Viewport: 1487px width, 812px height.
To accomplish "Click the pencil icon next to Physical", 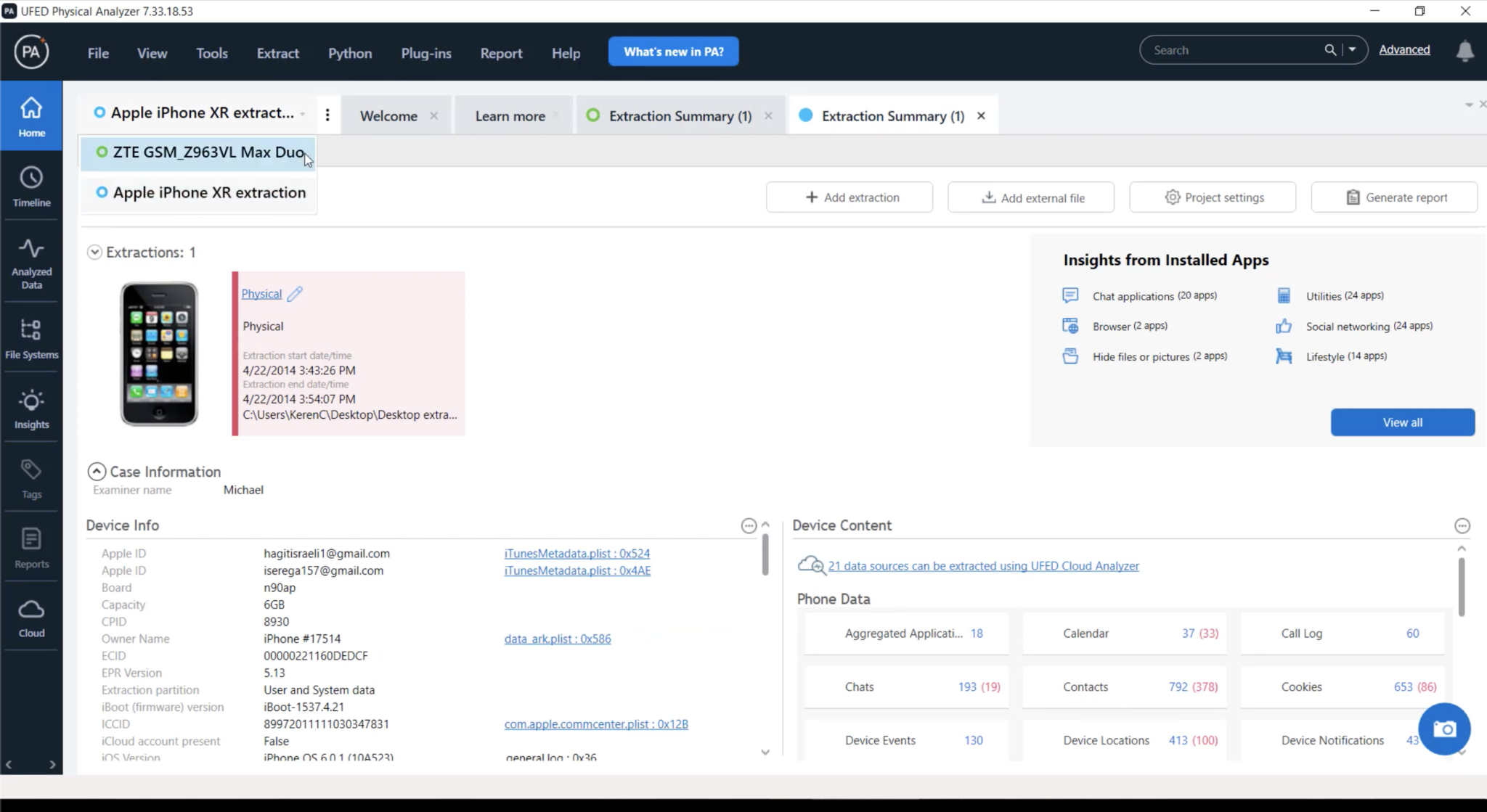I will tap(295, 294).
